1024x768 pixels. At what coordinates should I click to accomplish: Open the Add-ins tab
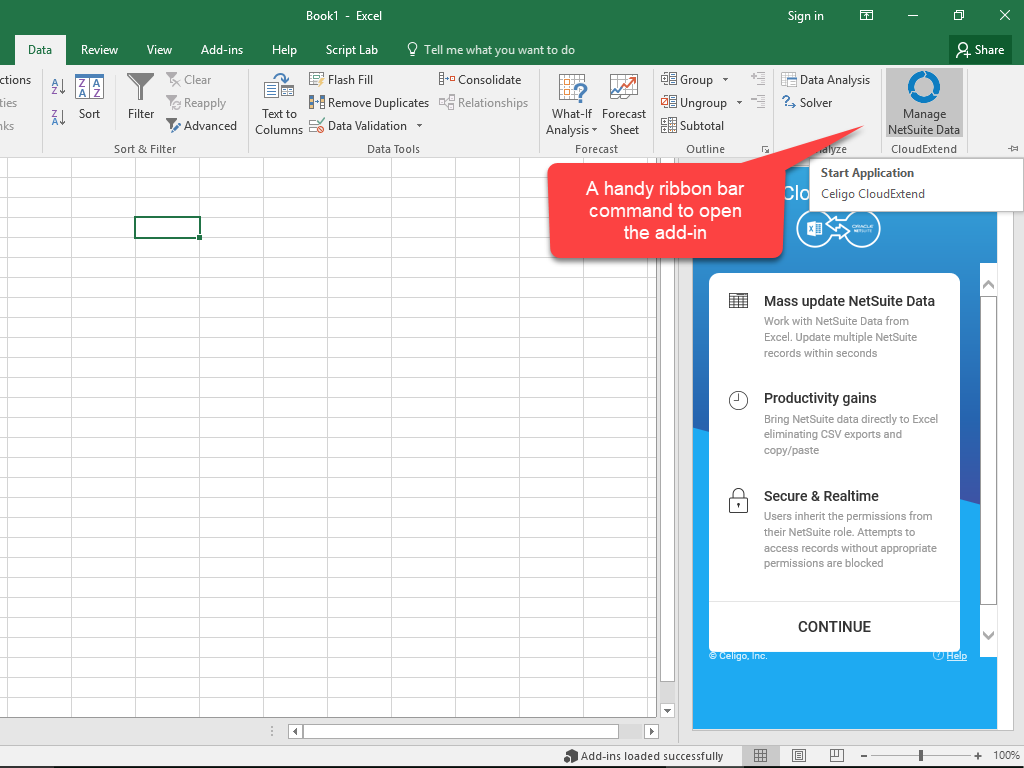coord(222,50)
